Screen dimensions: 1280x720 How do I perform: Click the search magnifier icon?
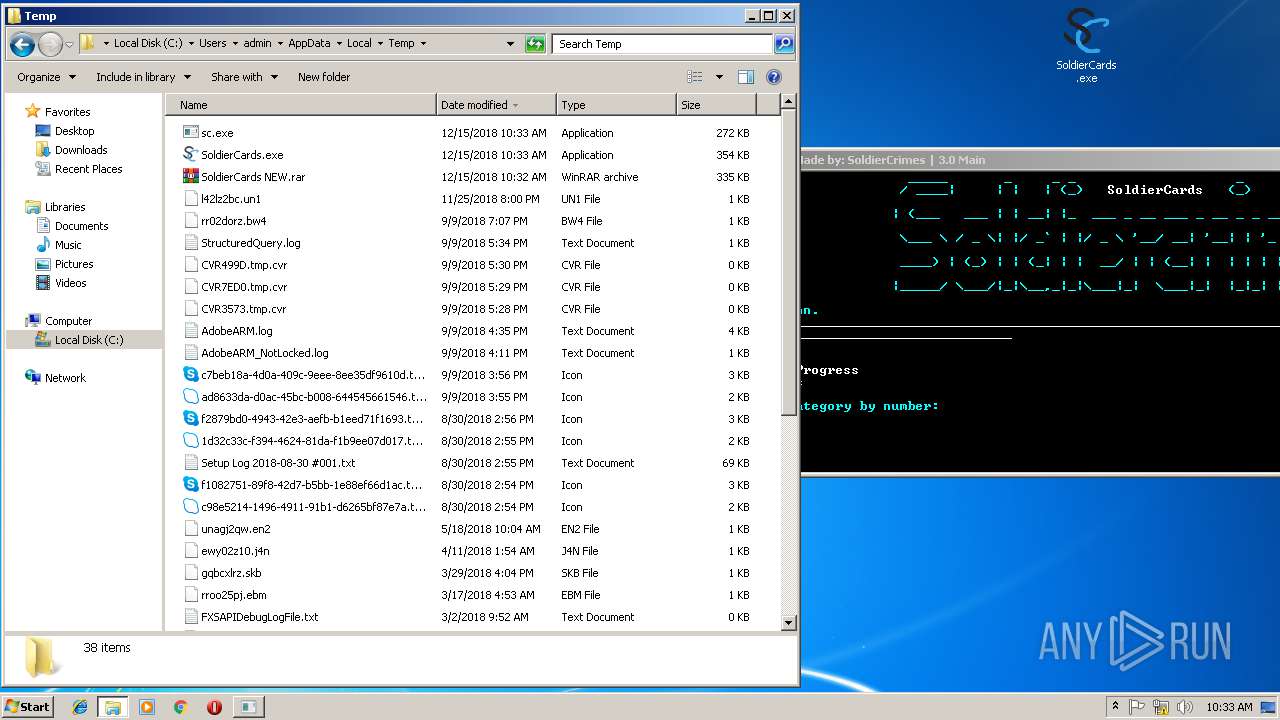(x=784, y=44)
